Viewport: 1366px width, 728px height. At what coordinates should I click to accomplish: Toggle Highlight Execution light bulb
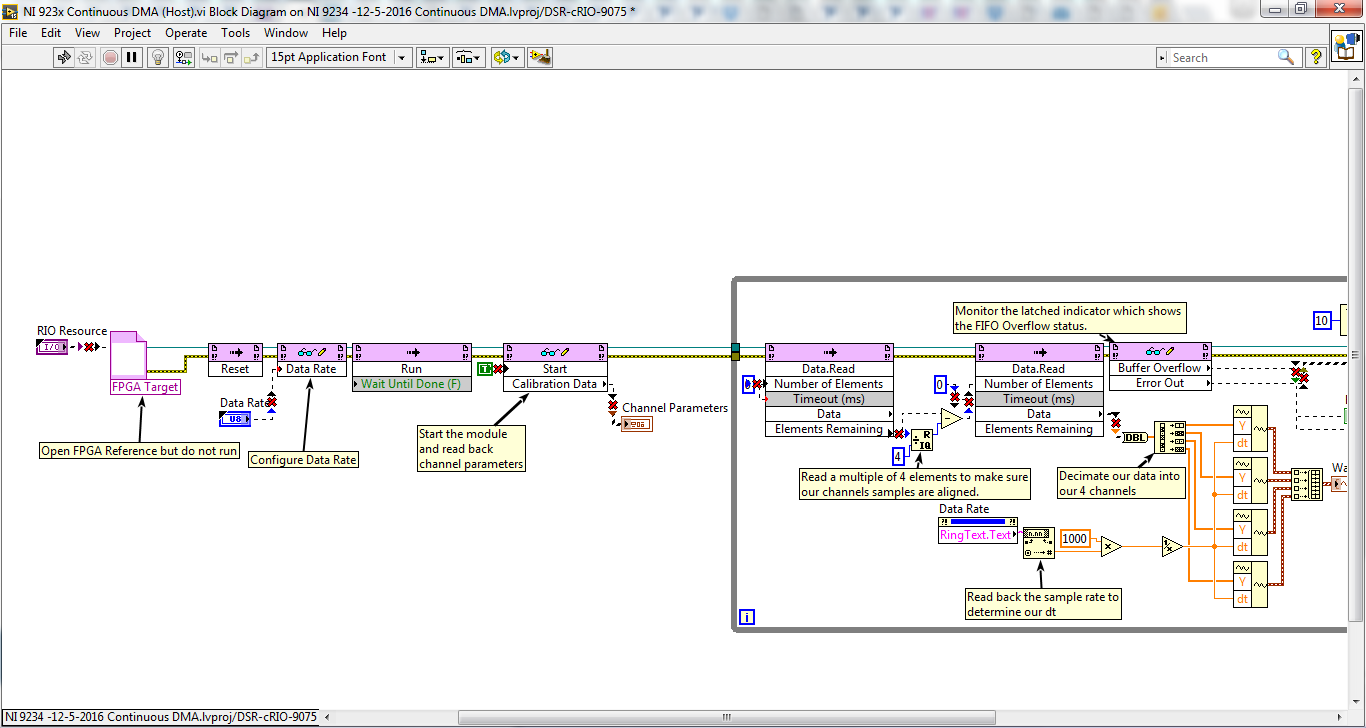(x=157, y=58)
